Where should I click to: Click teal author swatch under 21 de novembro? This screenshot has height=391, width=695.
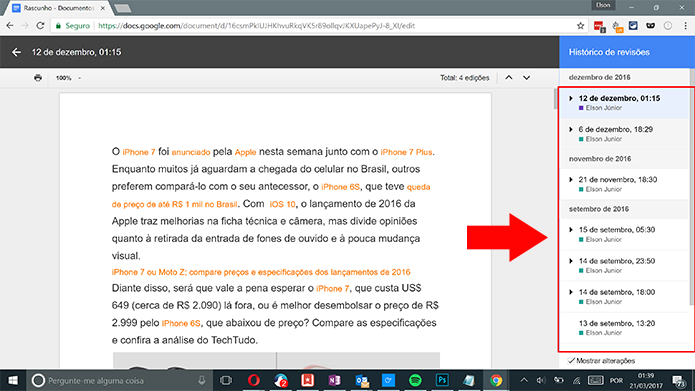(x=581, y=189)
